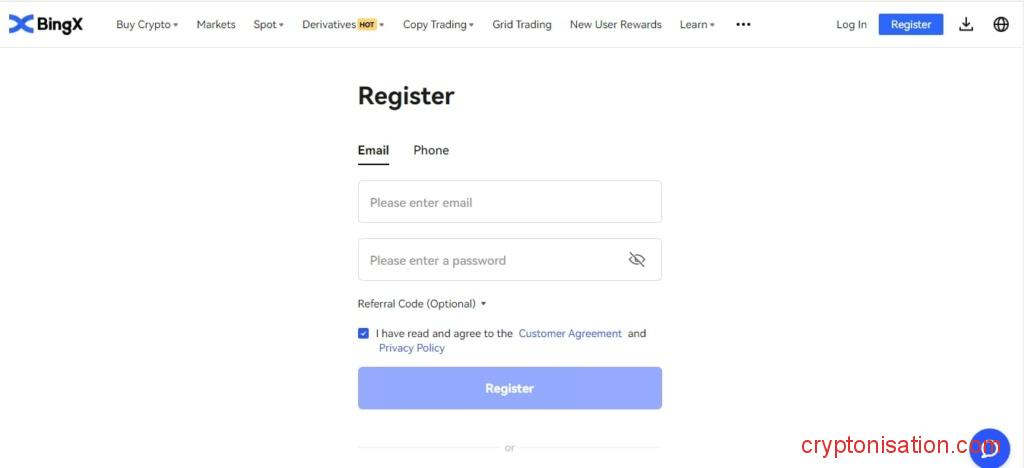1024x468 pixels.
Task: Open the Derivatives dropdown menu
Action: tap(342, 24)
